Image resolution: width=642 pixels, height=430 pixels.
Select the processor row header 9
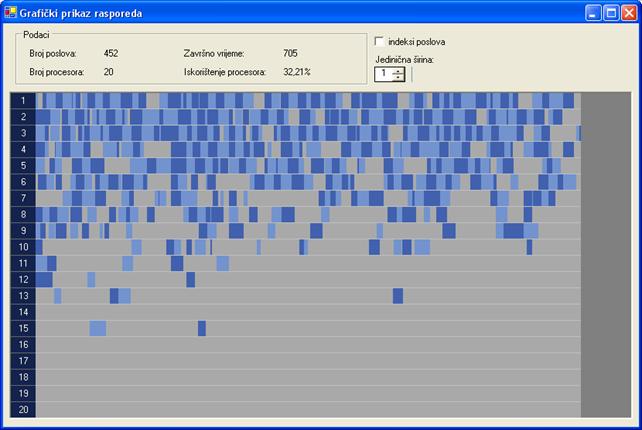coord(23,231)
